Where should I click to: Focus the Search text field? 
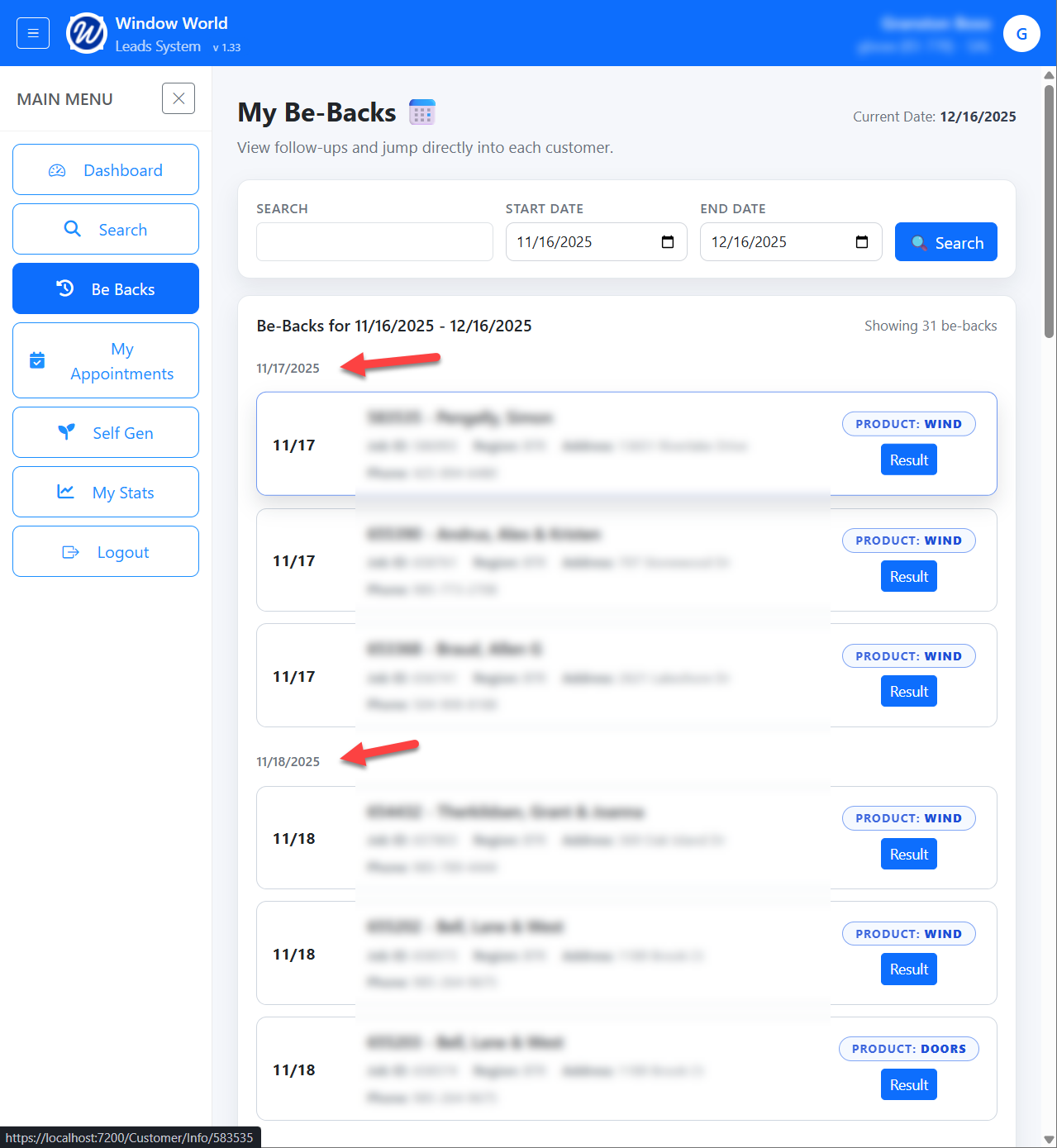374,242
